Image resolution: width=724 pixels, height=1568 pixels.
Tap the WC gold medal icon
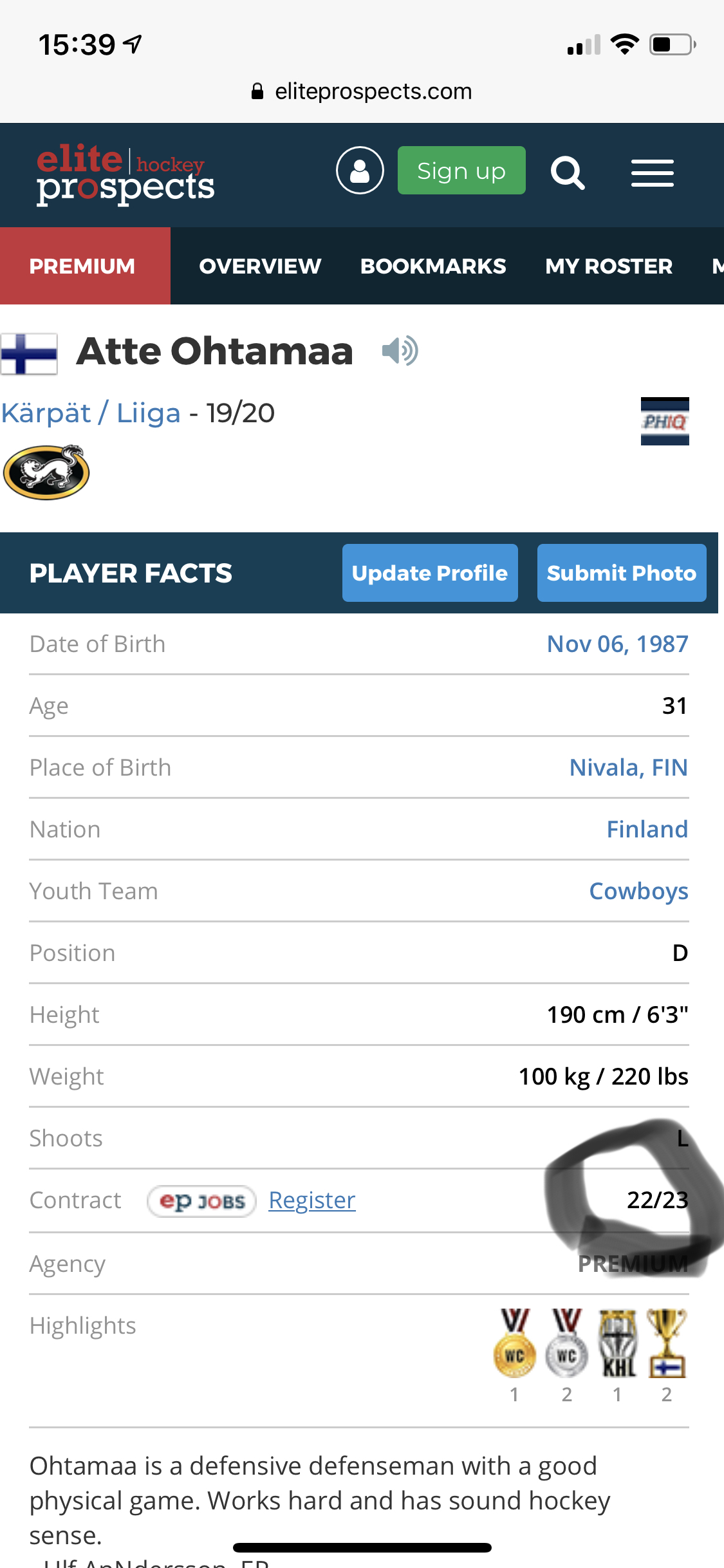(514, 1345)
